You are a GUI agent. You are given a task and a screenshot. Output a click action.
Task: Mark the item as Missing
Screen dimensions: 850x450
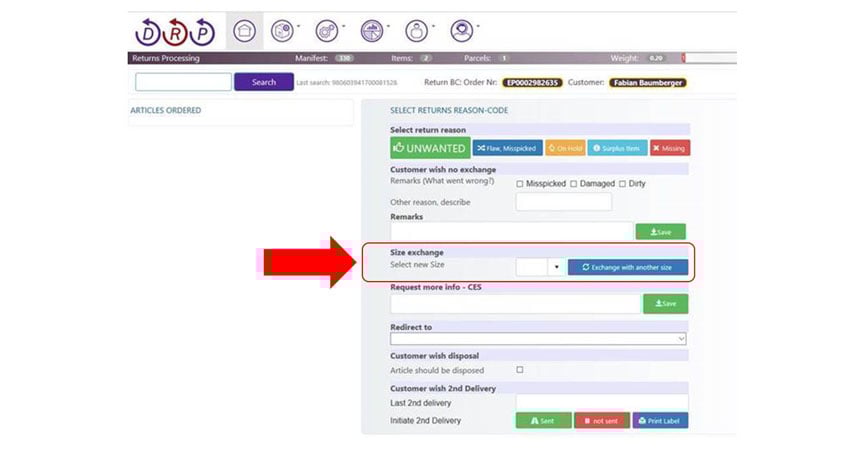tap(670, 148)
